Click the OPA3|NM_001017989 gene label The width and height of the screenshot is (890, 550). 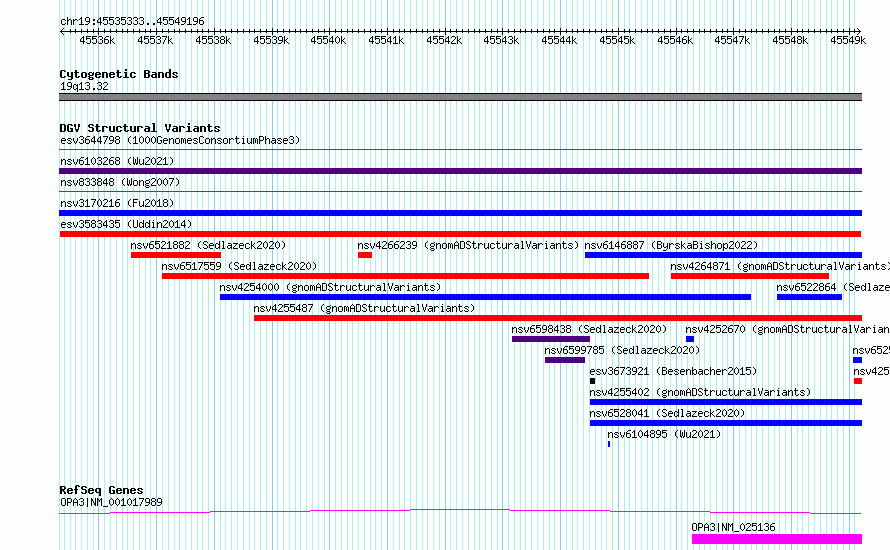111,502
